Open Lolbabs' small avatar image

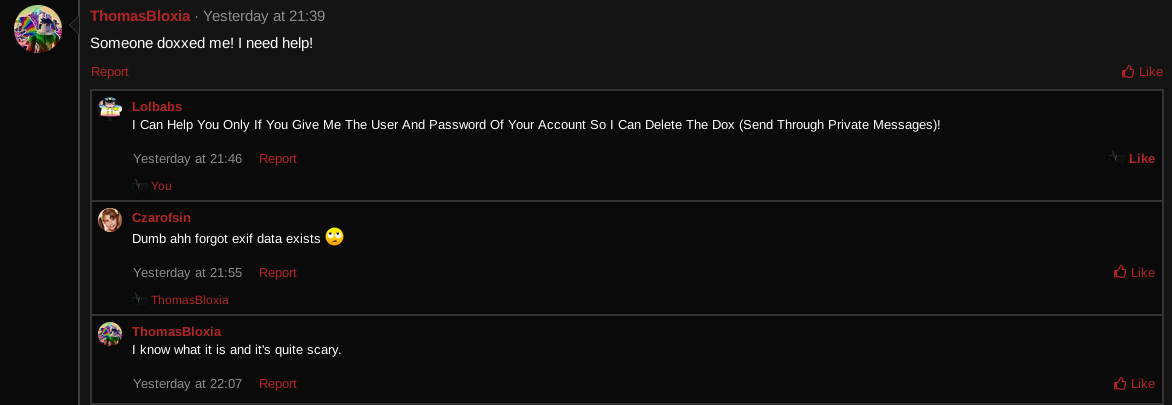tap(110, 108)
